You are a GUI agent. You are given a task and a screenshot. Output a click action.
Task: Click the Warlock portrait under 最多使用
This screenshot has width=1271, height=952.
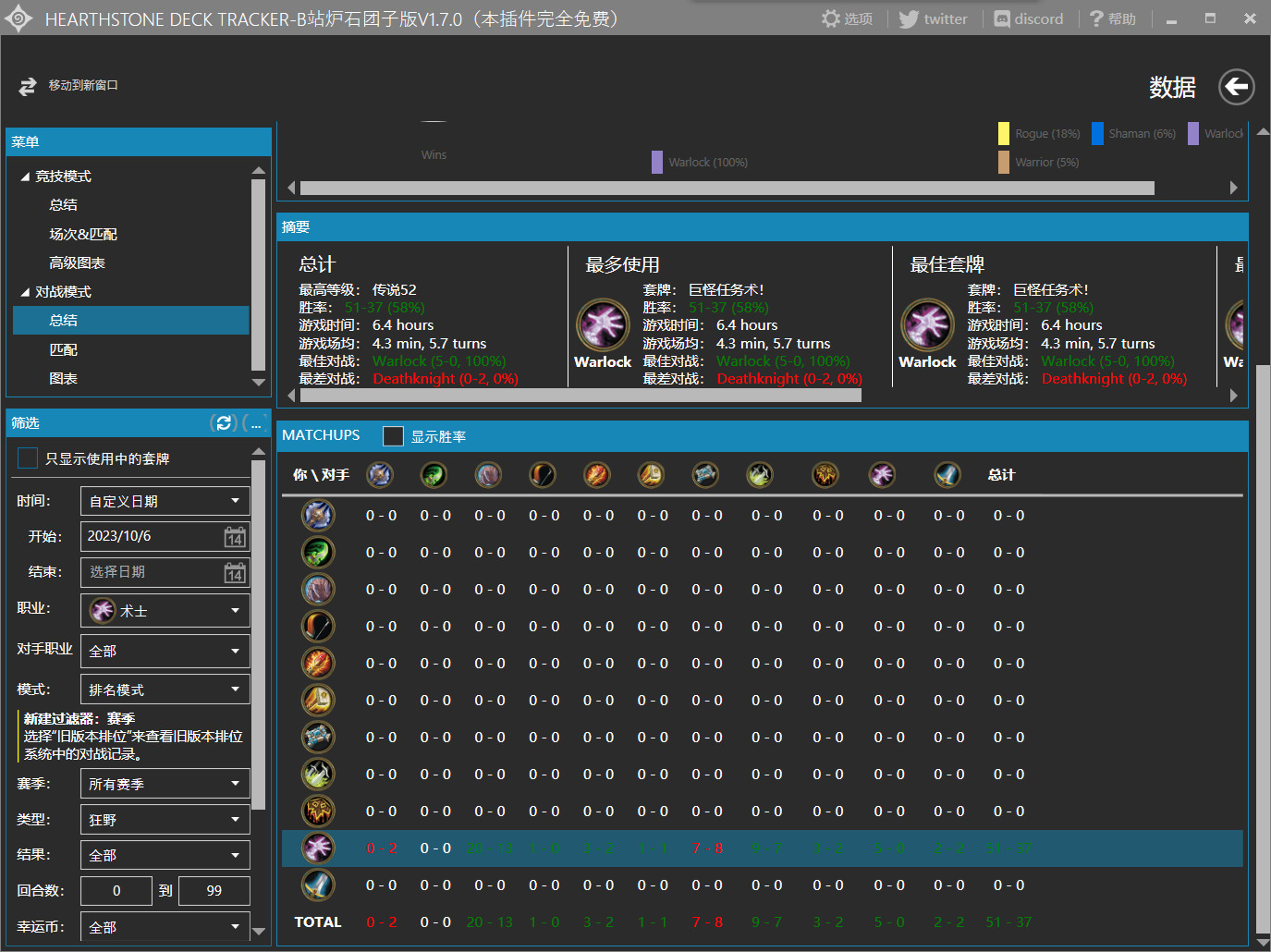(603, 324)
